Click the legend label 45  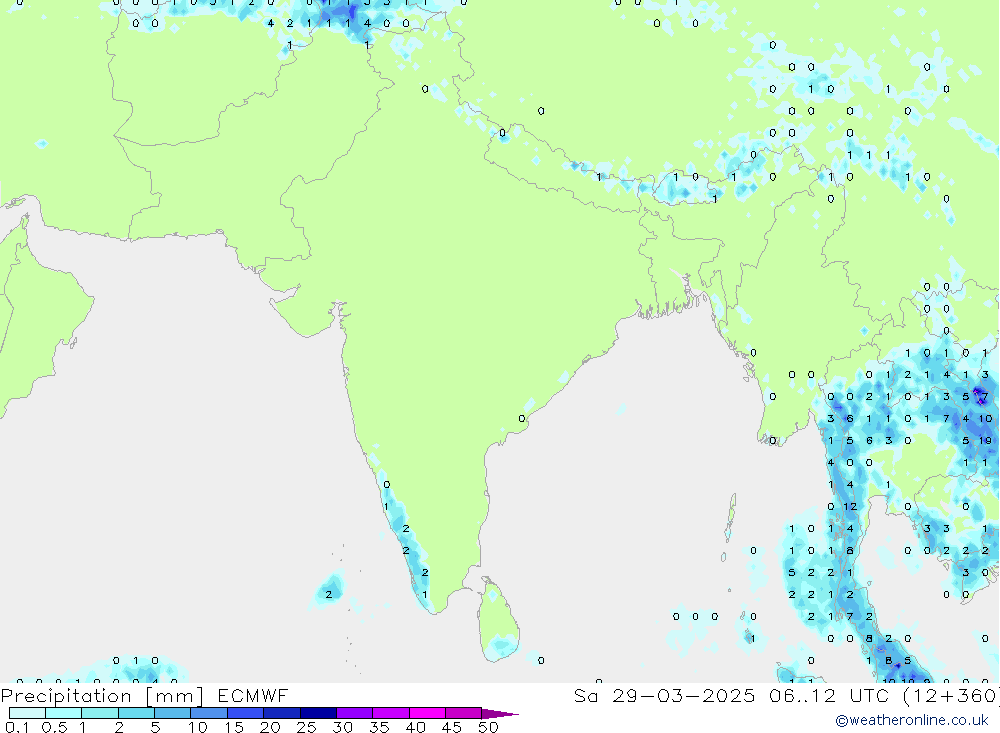(452, 727)
